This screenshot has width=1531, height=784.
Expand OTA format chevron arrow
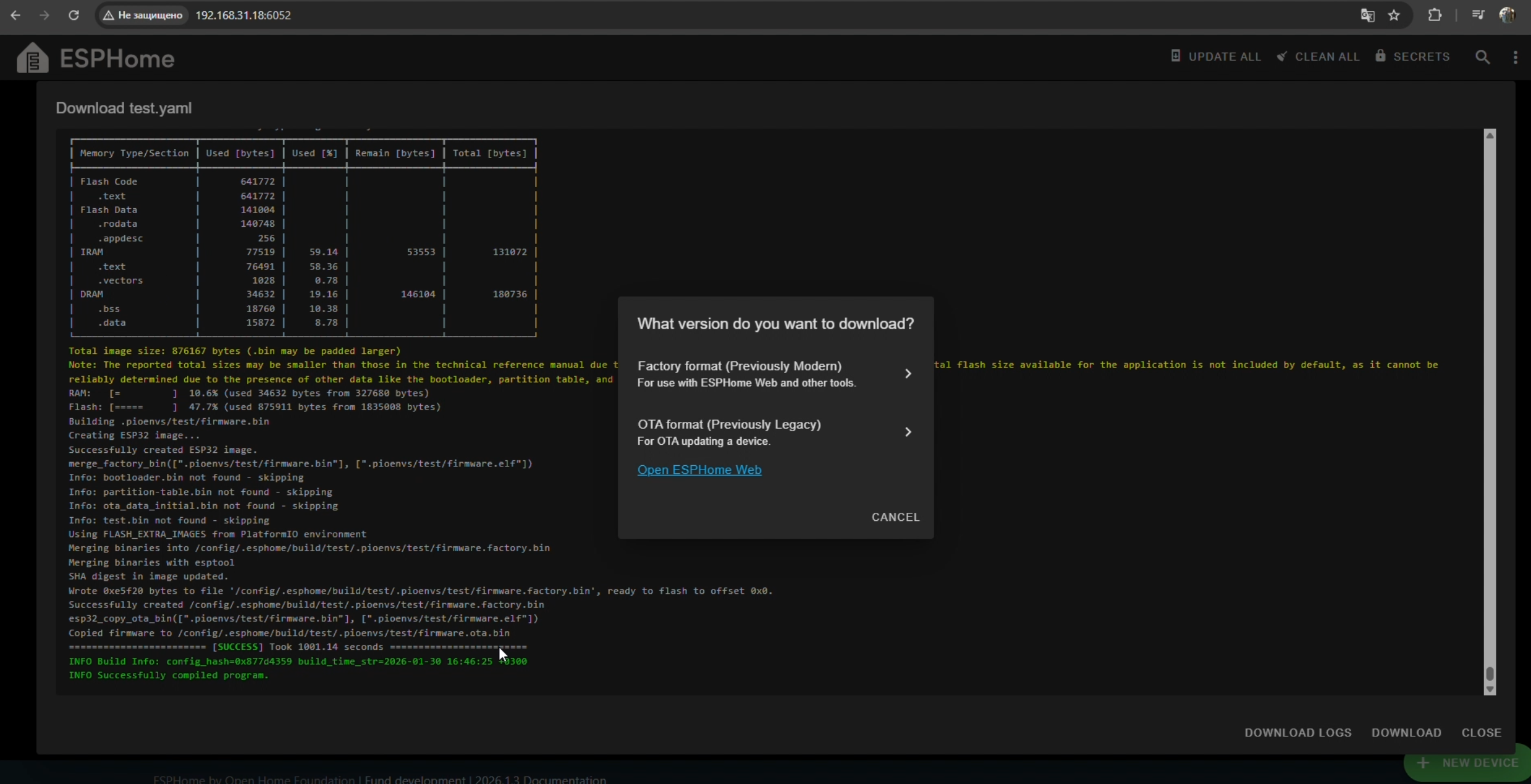pos(908,432)
